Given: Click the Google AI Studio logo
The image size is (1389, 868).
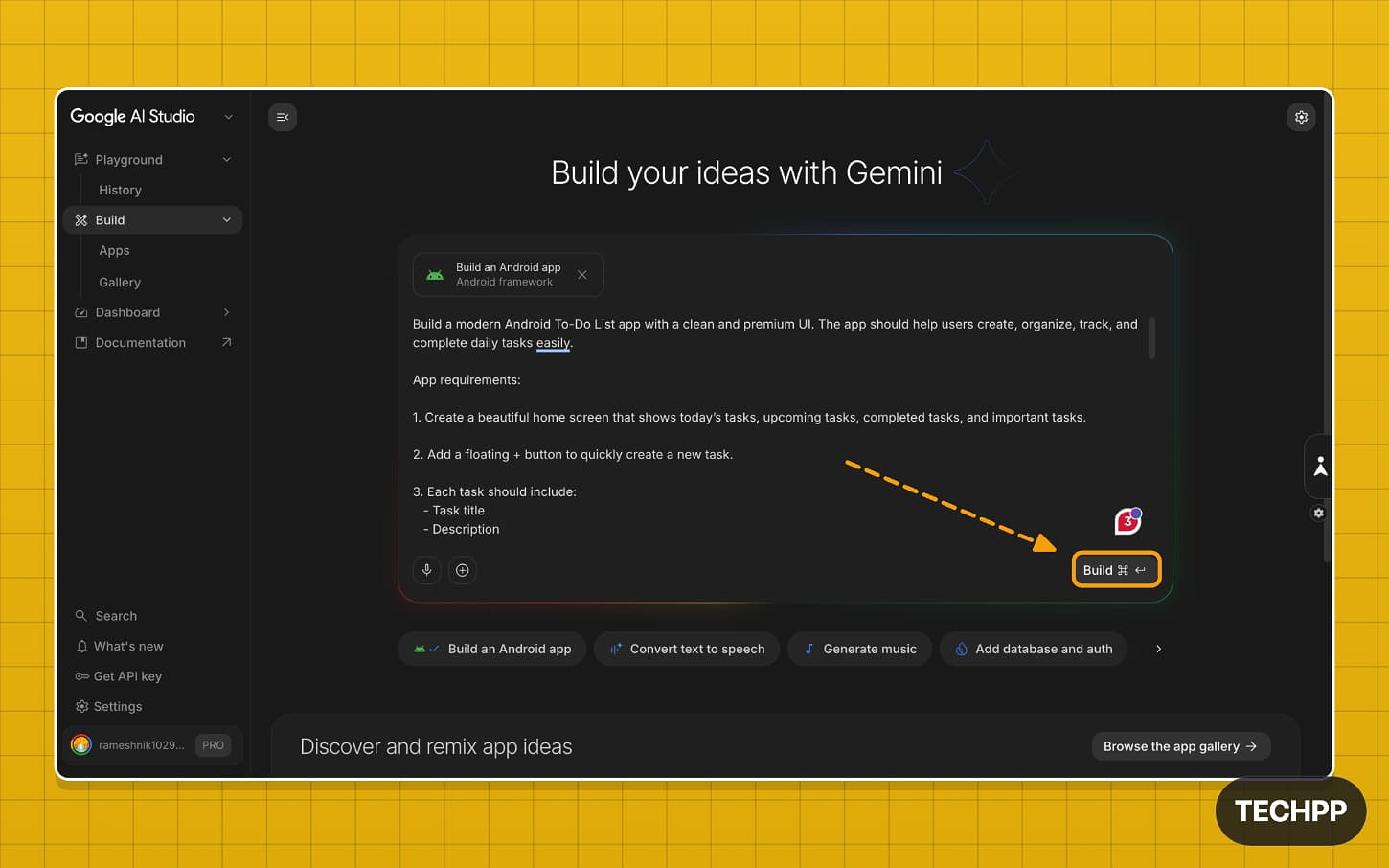Looking at the screenshot, I should coord(132,117).
